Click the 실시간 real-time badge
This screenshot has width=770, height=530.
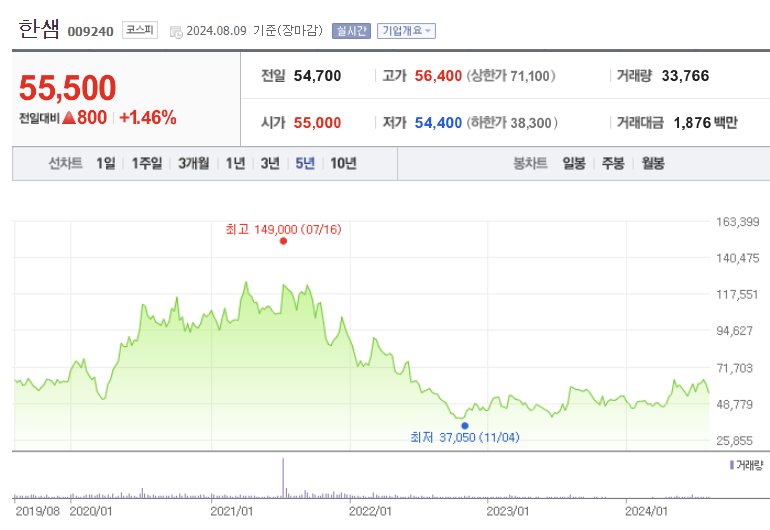pyautogui.click(x=351, y=31)
